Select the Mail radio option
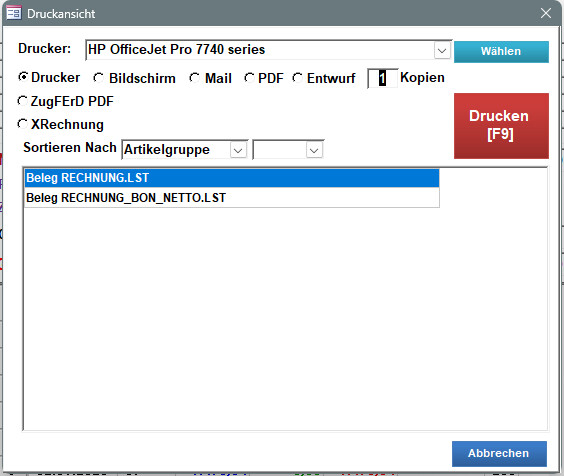 194,78
